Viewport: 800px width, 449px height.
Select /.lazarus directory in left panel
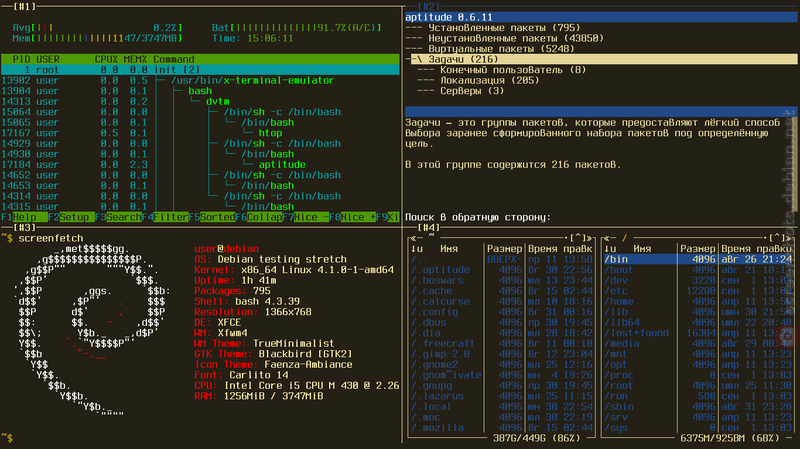tap(502, 396)
